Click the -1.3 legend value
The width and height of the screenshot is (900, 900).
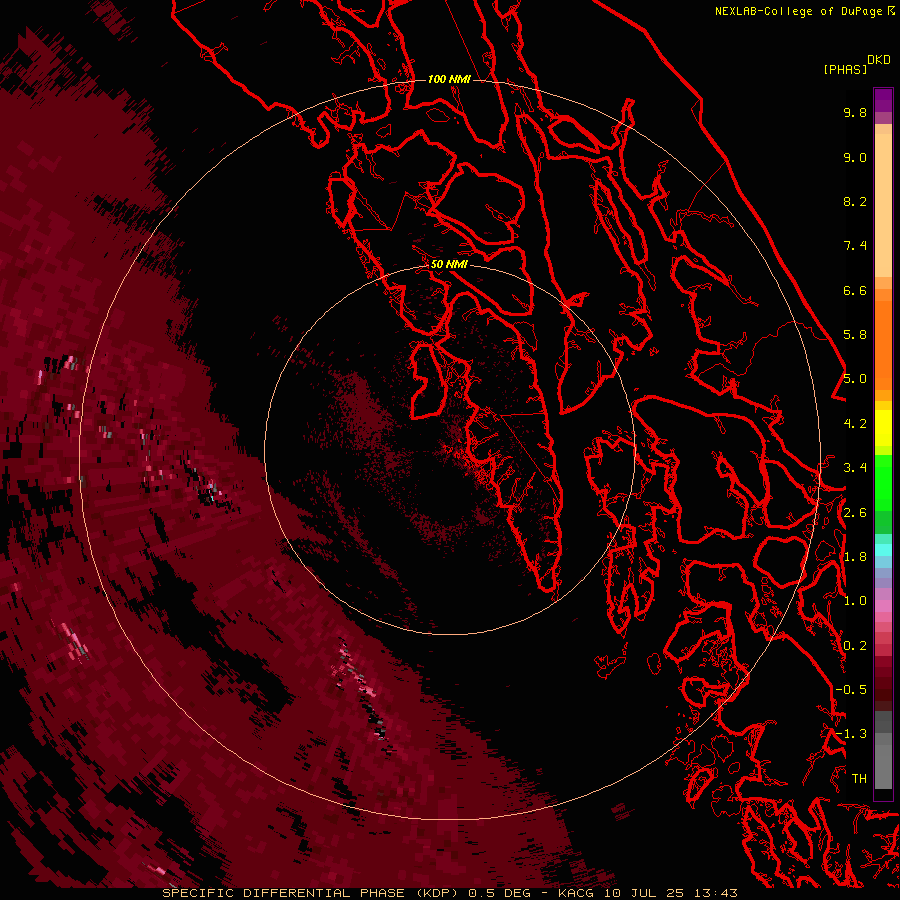(x=851, y=734)
